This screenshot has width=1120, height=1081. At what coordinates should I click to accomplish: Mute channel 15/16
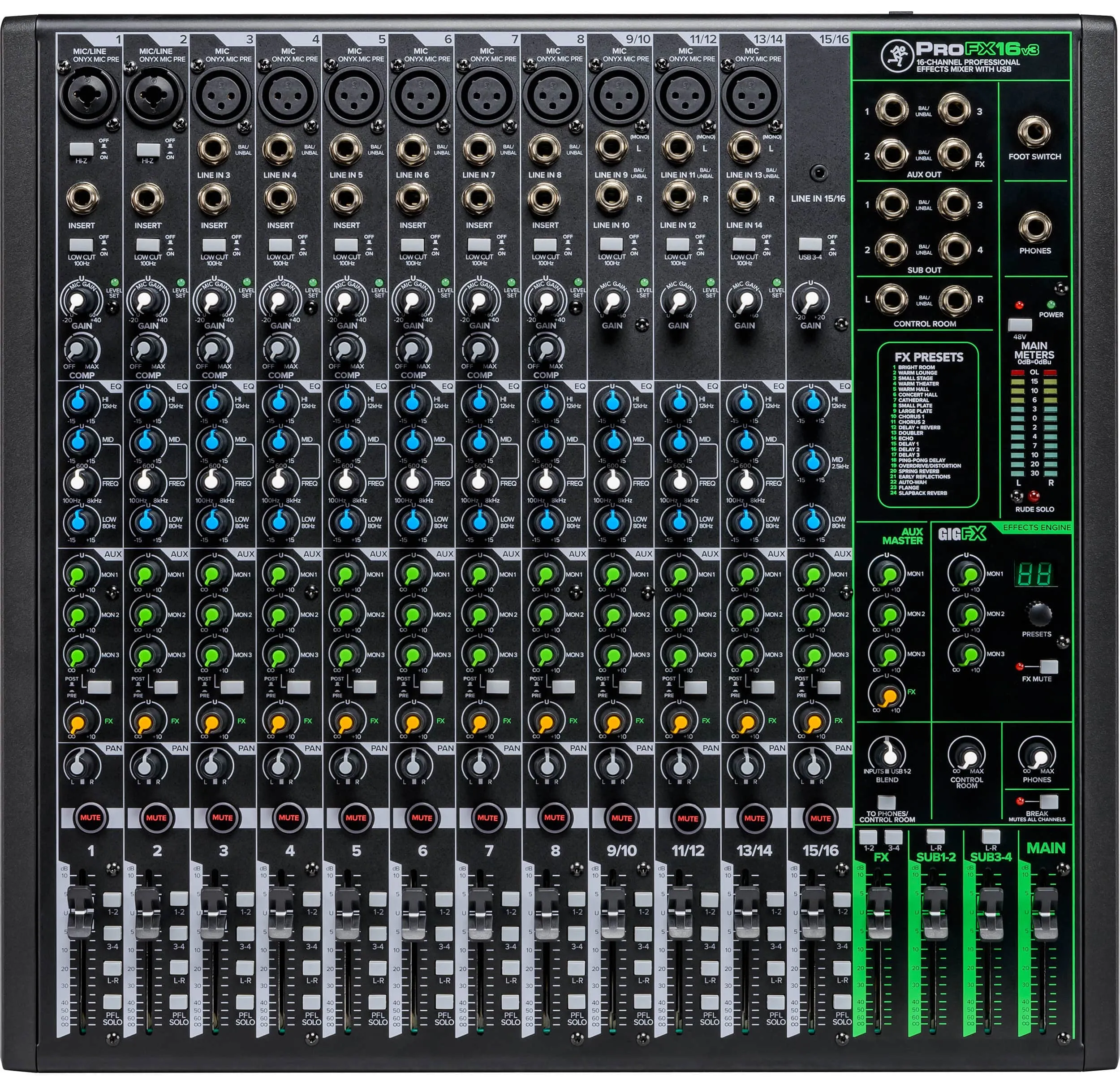point(820,818)
